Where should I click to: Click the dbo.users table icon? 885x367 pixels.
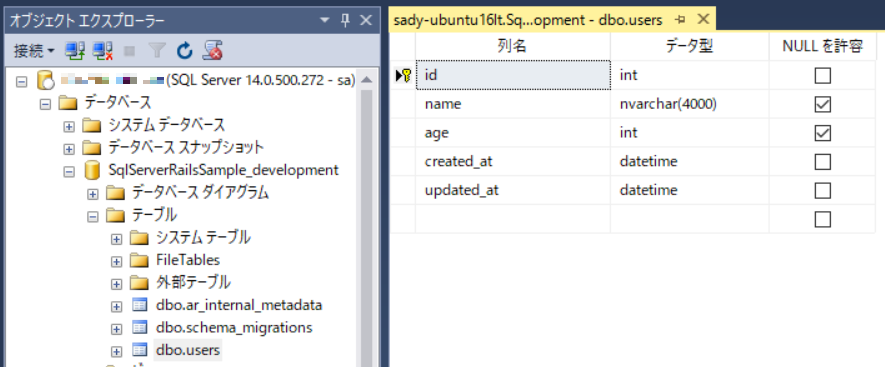(x=139, y=351)
